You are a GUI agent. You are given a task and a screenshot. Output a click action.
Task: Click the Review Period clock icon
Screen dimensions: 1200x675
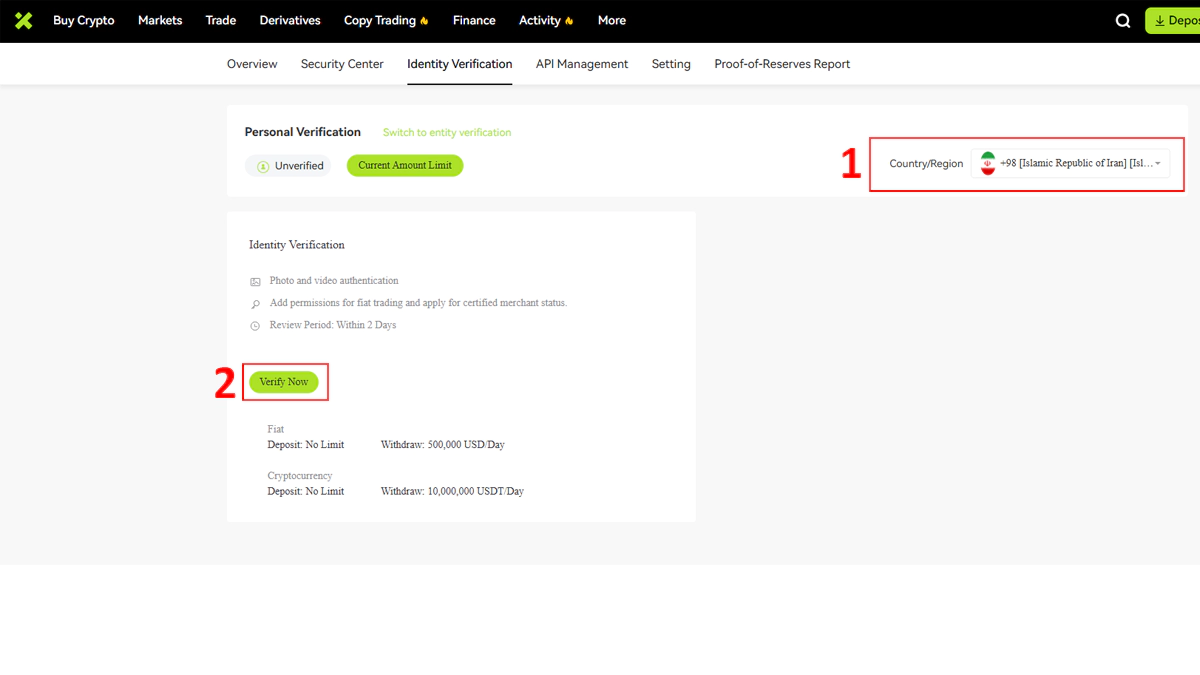(255, 326)
